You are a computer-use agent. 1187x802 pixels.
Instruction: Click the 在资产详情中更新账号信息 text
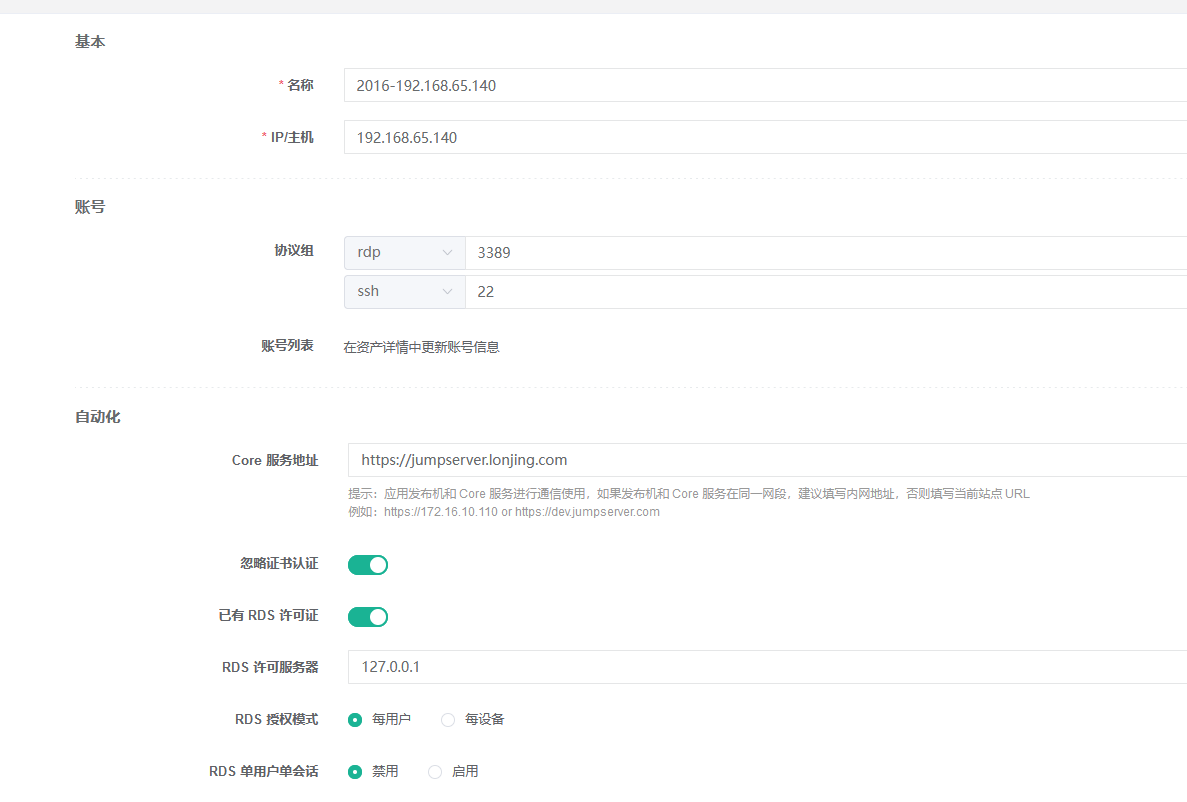(424, 346)
